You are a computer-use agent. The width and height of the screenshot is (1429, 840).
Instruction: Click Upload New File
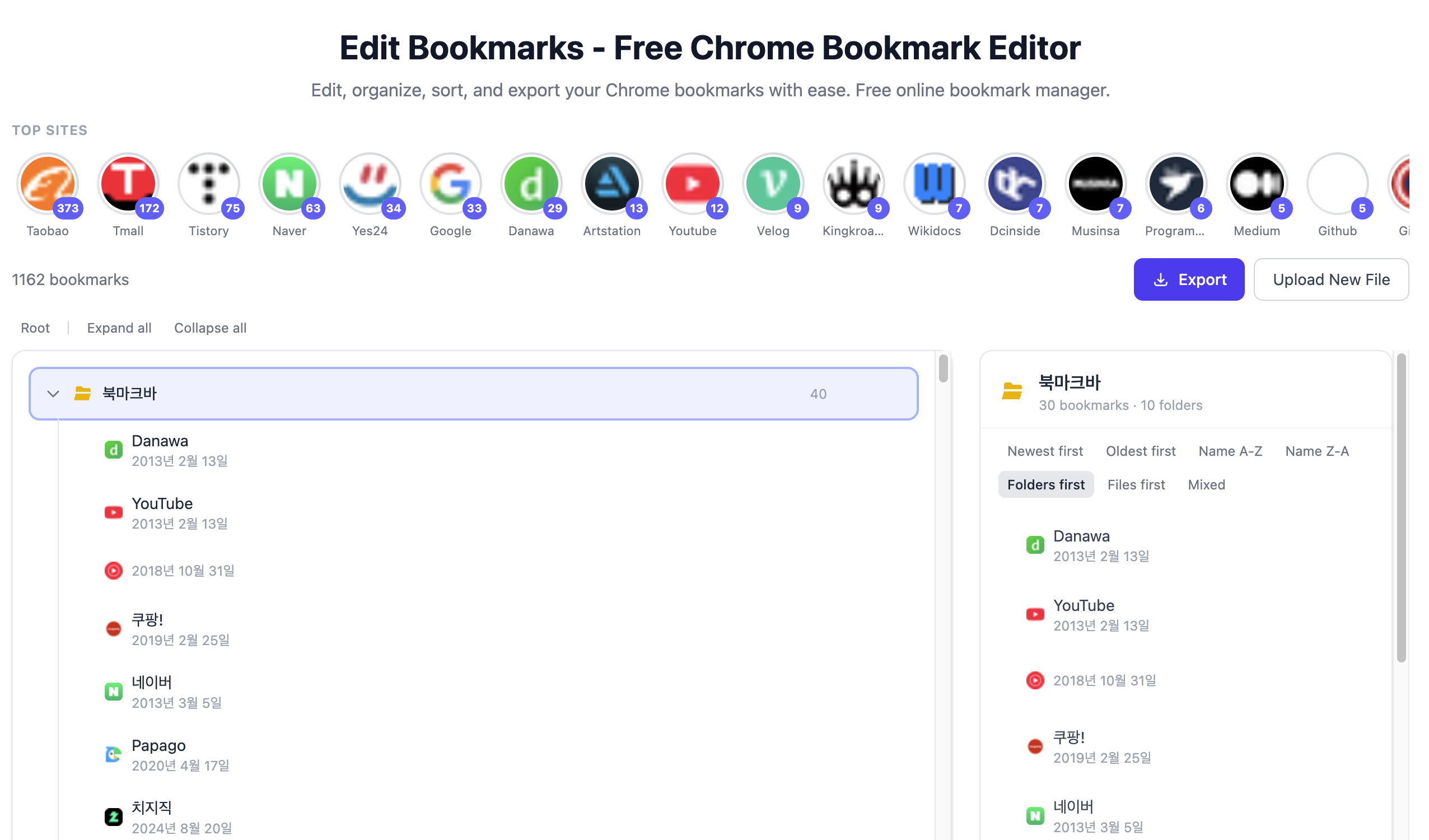click(x=1332, y=279)
